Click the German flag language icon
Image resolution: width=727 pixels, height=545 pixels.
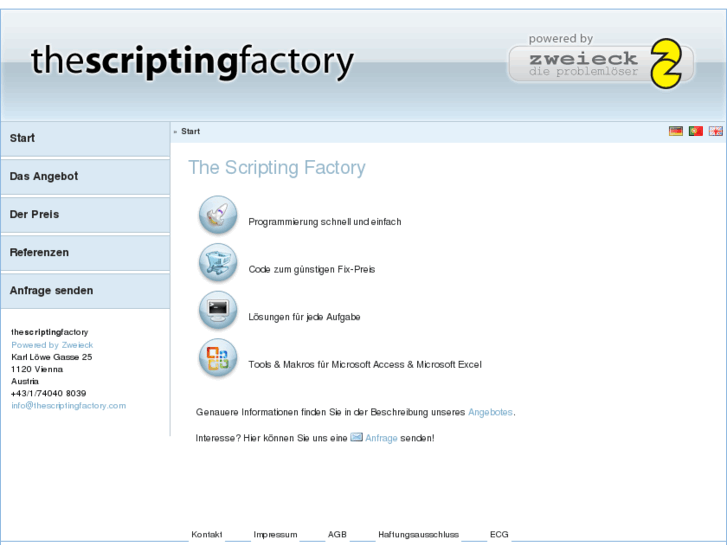[676, 131]
